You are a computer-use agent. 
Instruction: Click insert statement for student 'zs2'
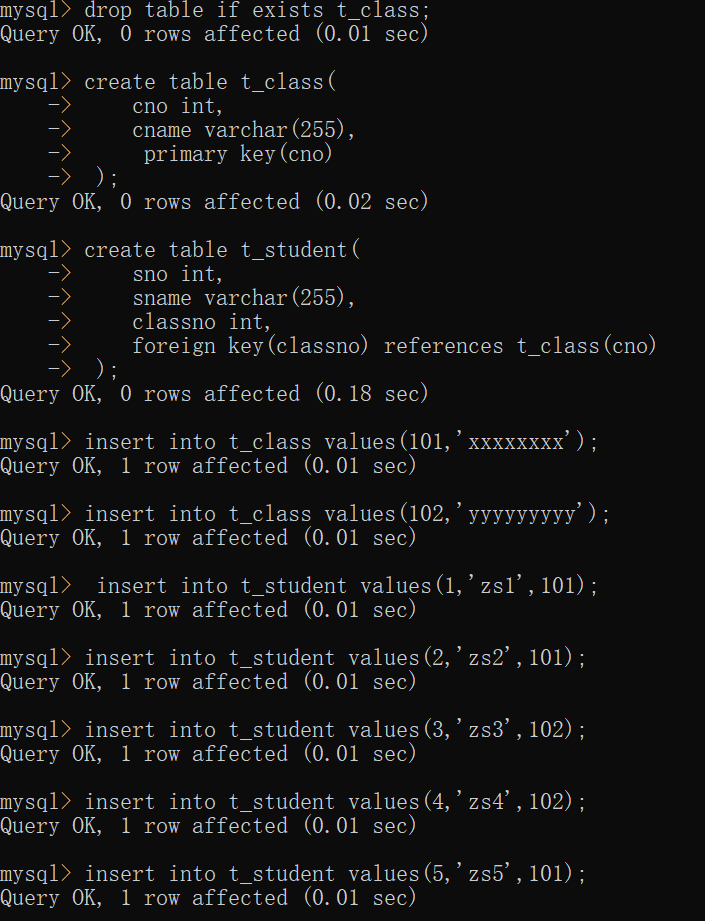[335, 658]
